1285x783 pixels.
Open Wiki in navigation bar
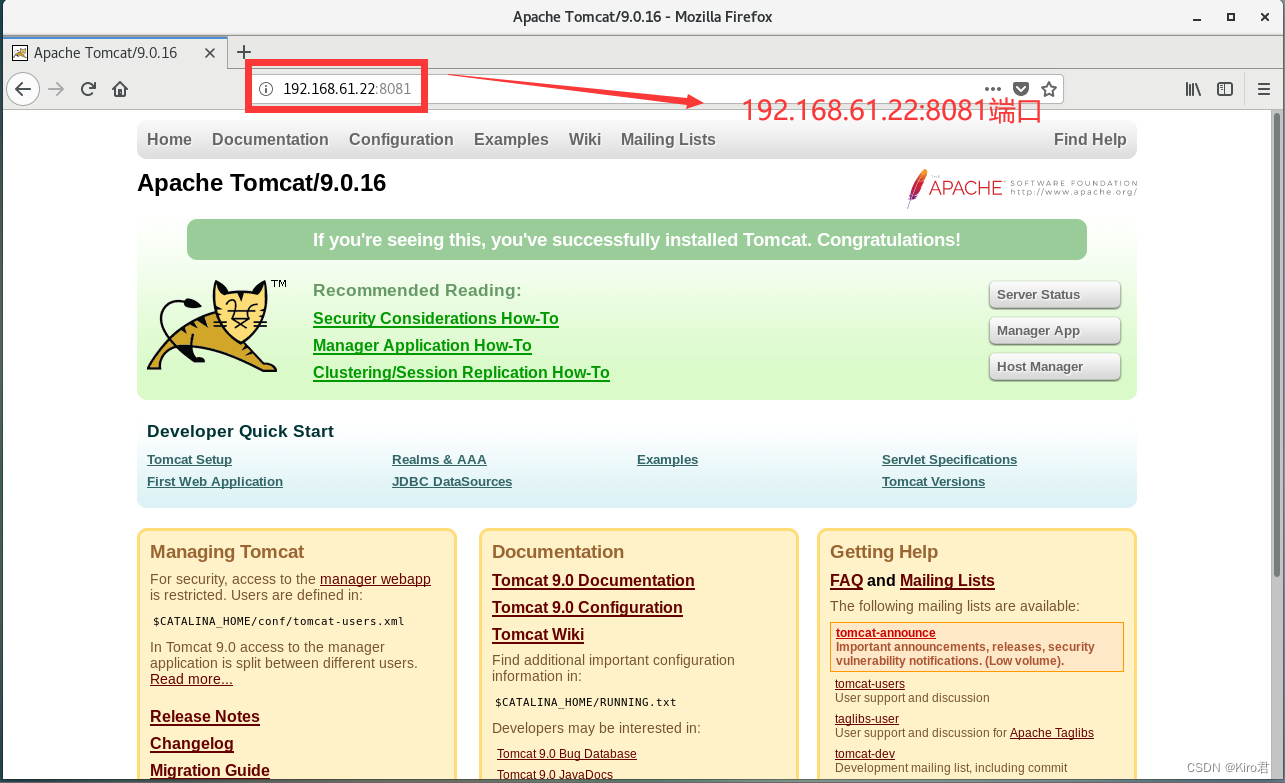585,140
